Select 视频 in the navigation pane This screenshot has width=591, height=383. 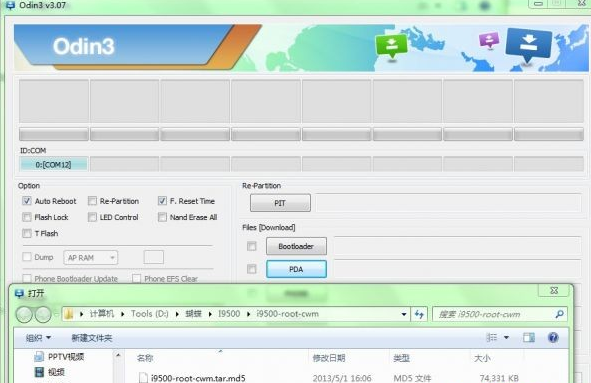(x=50, y=372)
